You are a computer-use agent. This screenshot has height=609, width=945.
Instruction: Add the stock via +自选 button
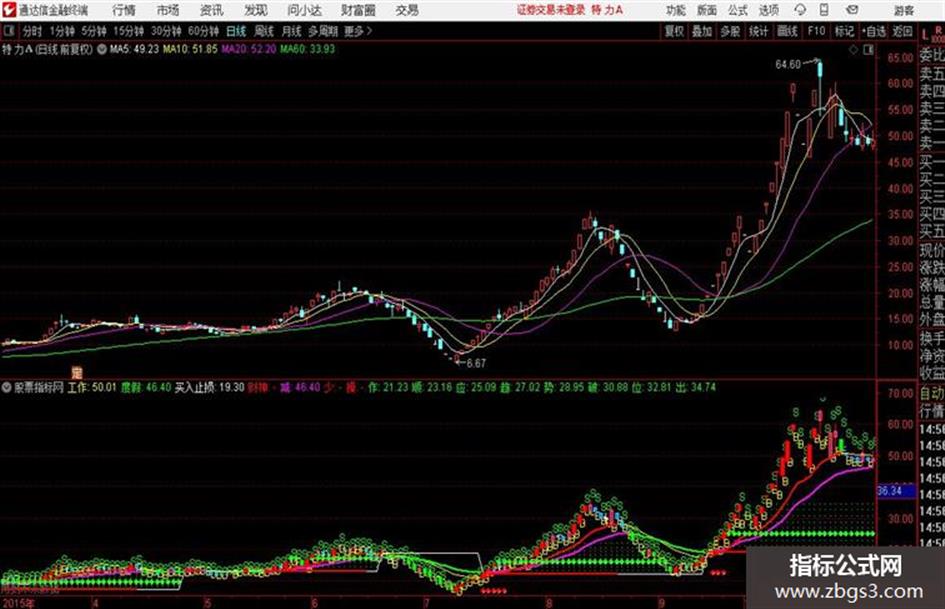(x=873, y=31)
